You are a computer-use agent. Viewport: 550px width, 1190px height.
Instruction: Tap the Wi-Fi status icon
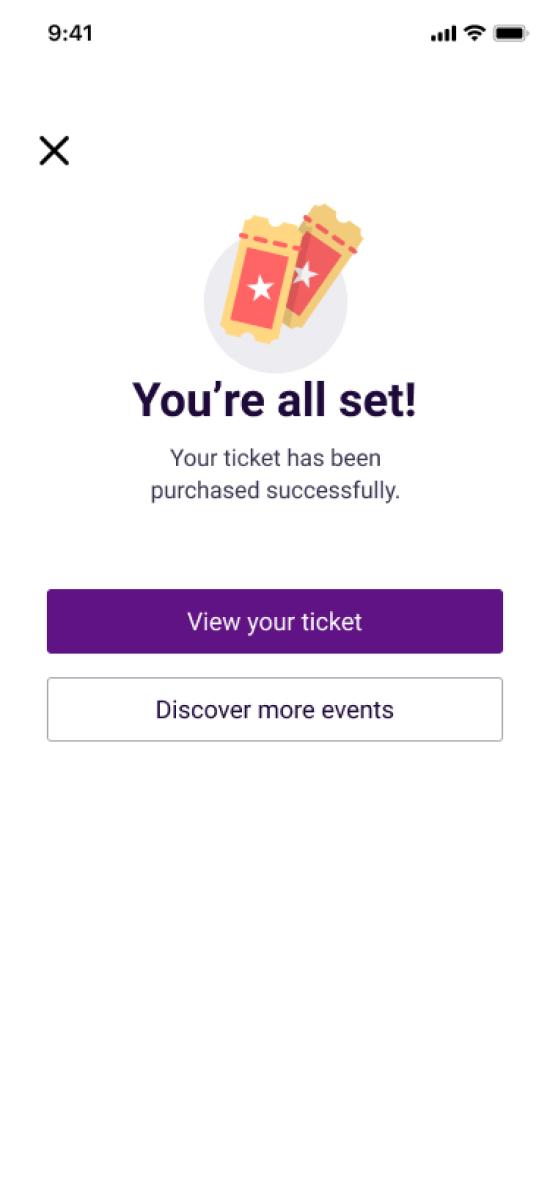(475, 33)
